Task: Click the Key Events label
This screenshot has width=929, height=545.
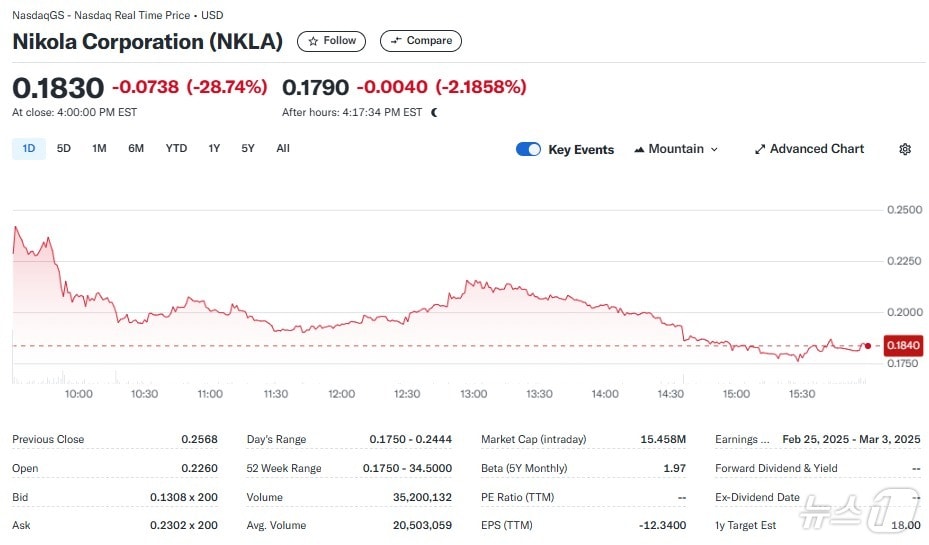Action: coord(581,150)
